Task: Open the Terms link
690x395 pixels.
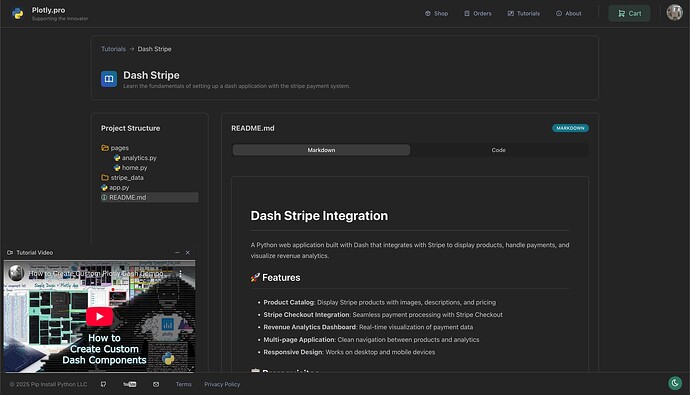Action: coord(184,384)
